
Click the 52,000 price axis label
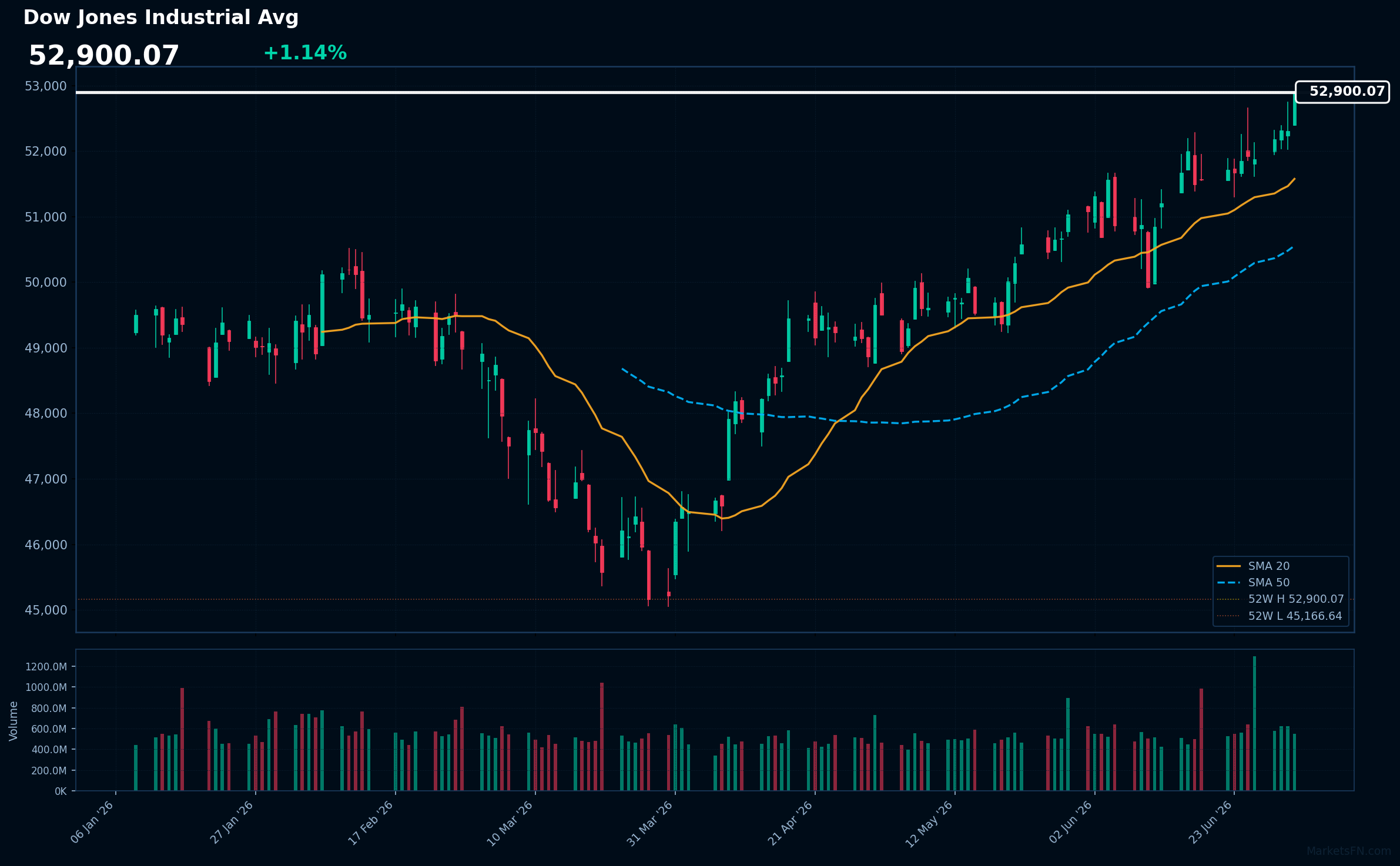click(46, 152)
